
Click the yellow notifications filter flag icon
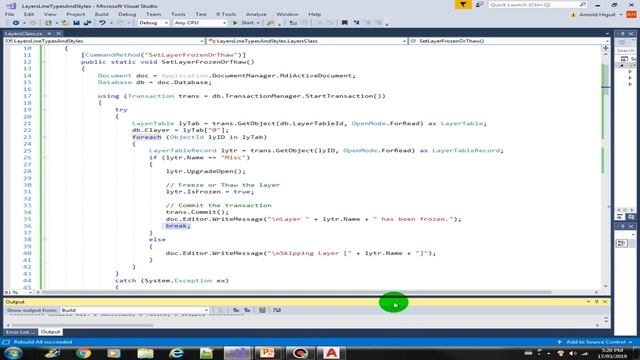463,4
